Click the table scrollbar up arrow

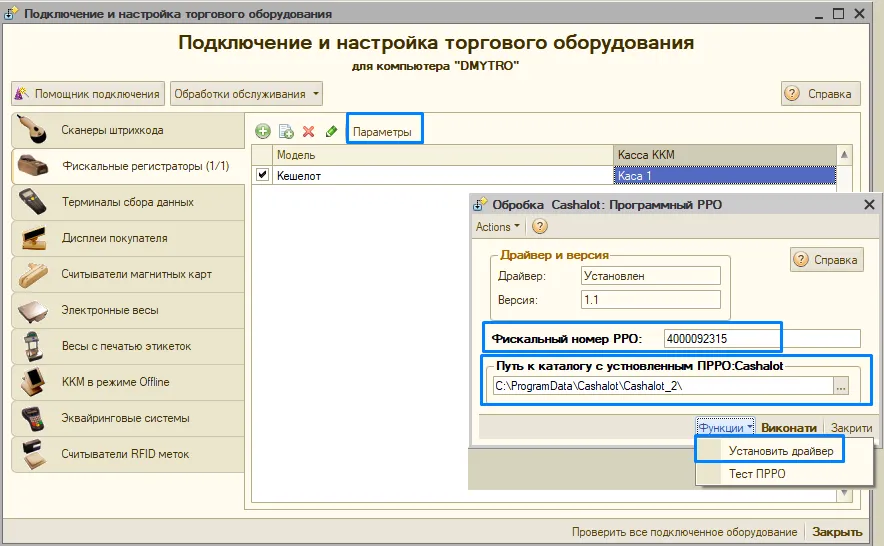(844, 155)
